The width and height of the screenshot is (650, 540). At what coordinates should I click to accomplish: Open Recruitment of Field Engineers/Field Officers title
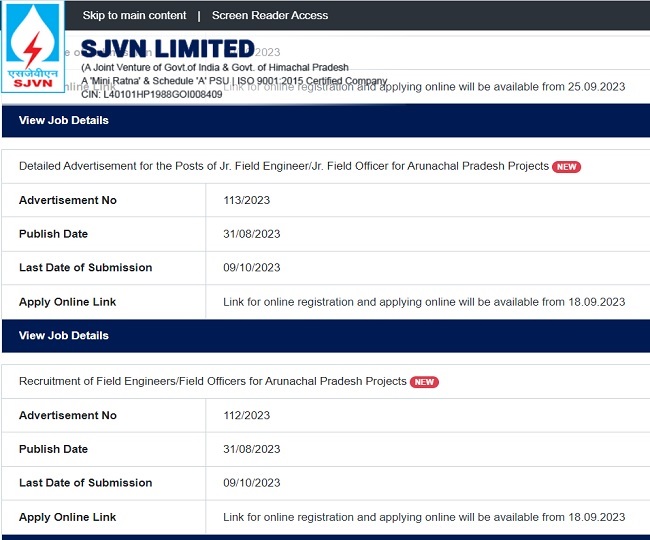[212, 381]
